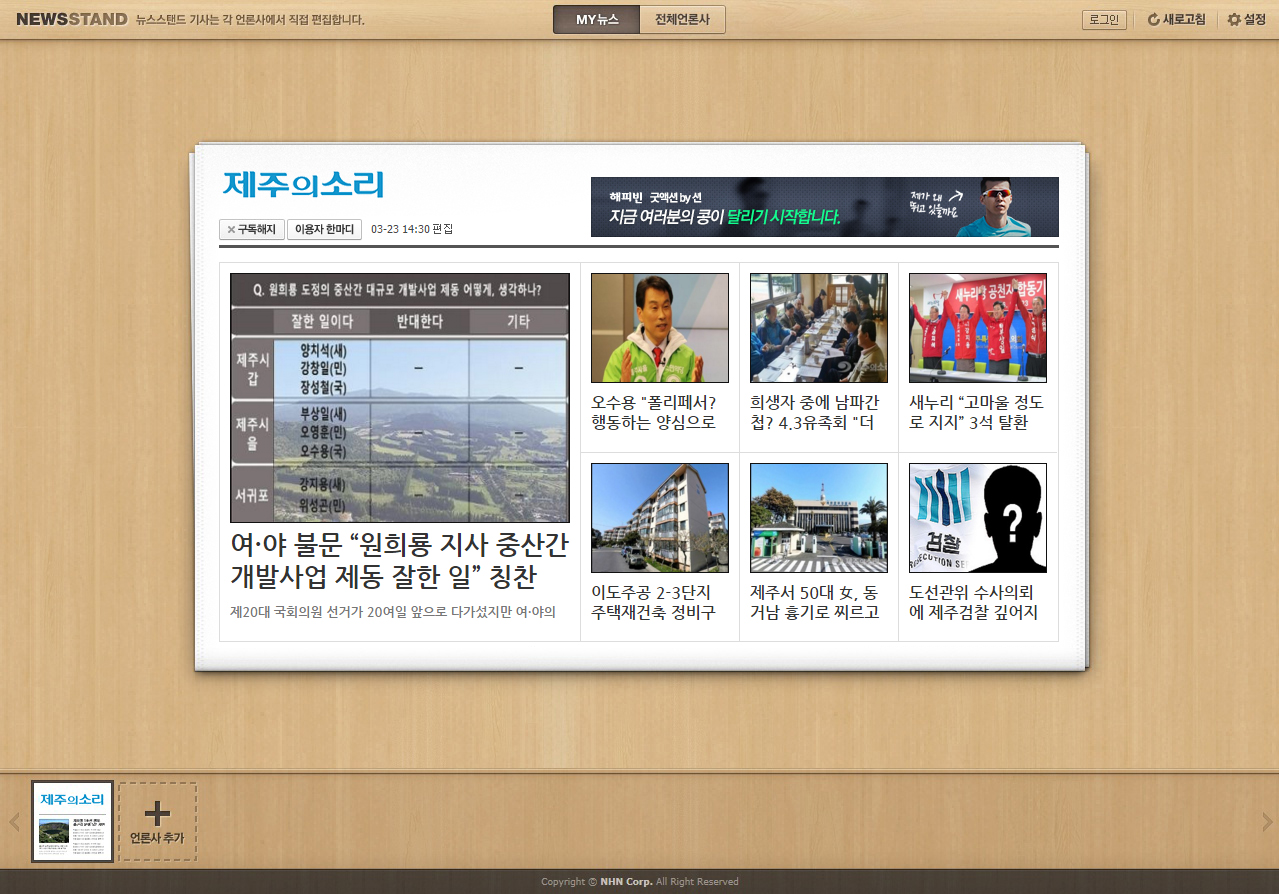Screen dimensions: 1279x894
Task: Click the summary text 제20대 국회의원 선거가
Action: pyautogui.click(x=393, y=611)
